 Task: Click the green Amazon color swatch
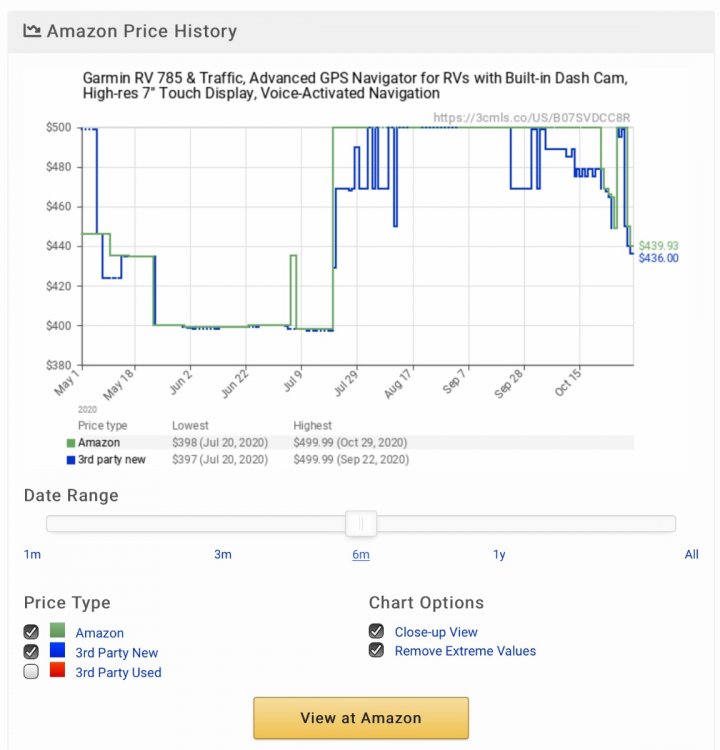coord(57,632)
